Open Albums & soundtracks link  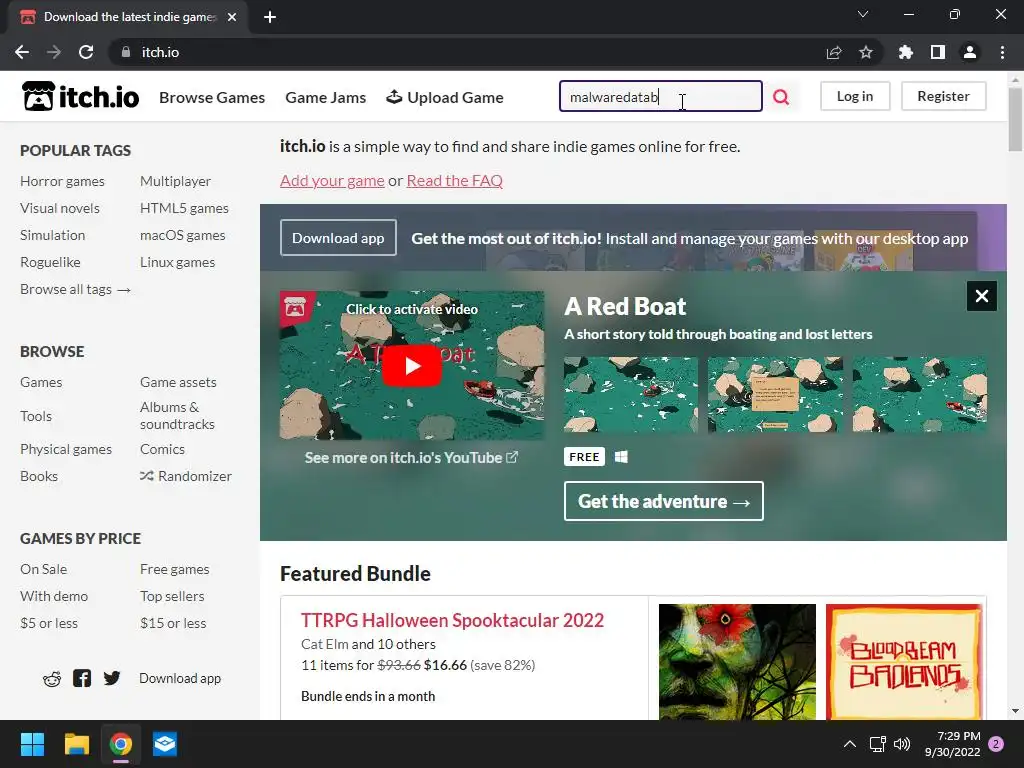(x=178, y=415)
